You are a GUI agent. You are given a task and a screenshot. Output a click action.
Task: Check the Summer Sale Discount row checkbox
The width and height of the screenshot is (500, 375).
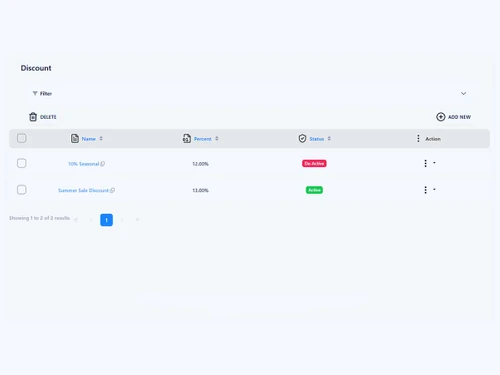click(22, 190)
